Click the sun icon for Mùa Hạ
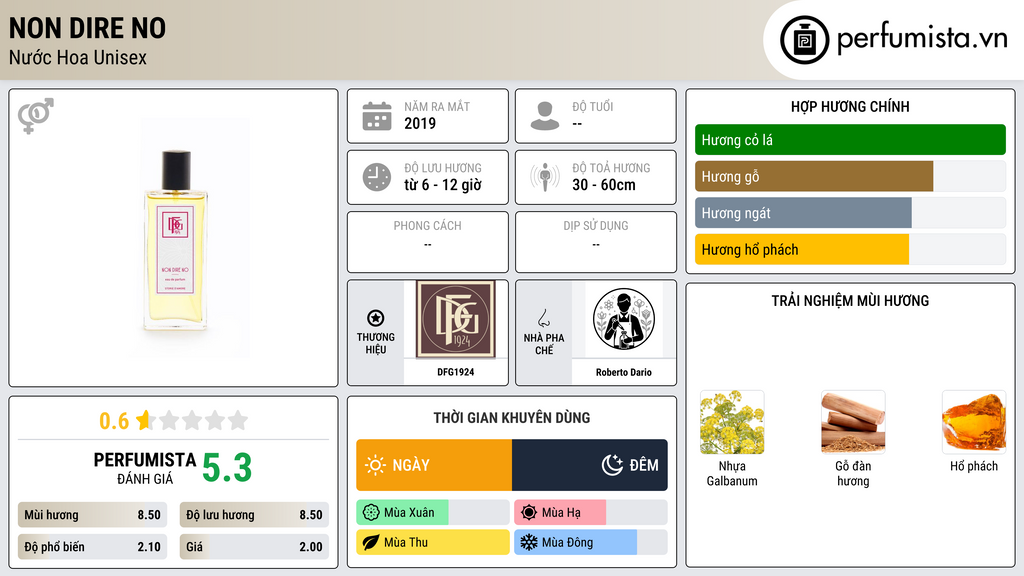This screenshot has height=576, width=1024. (529, 513)
